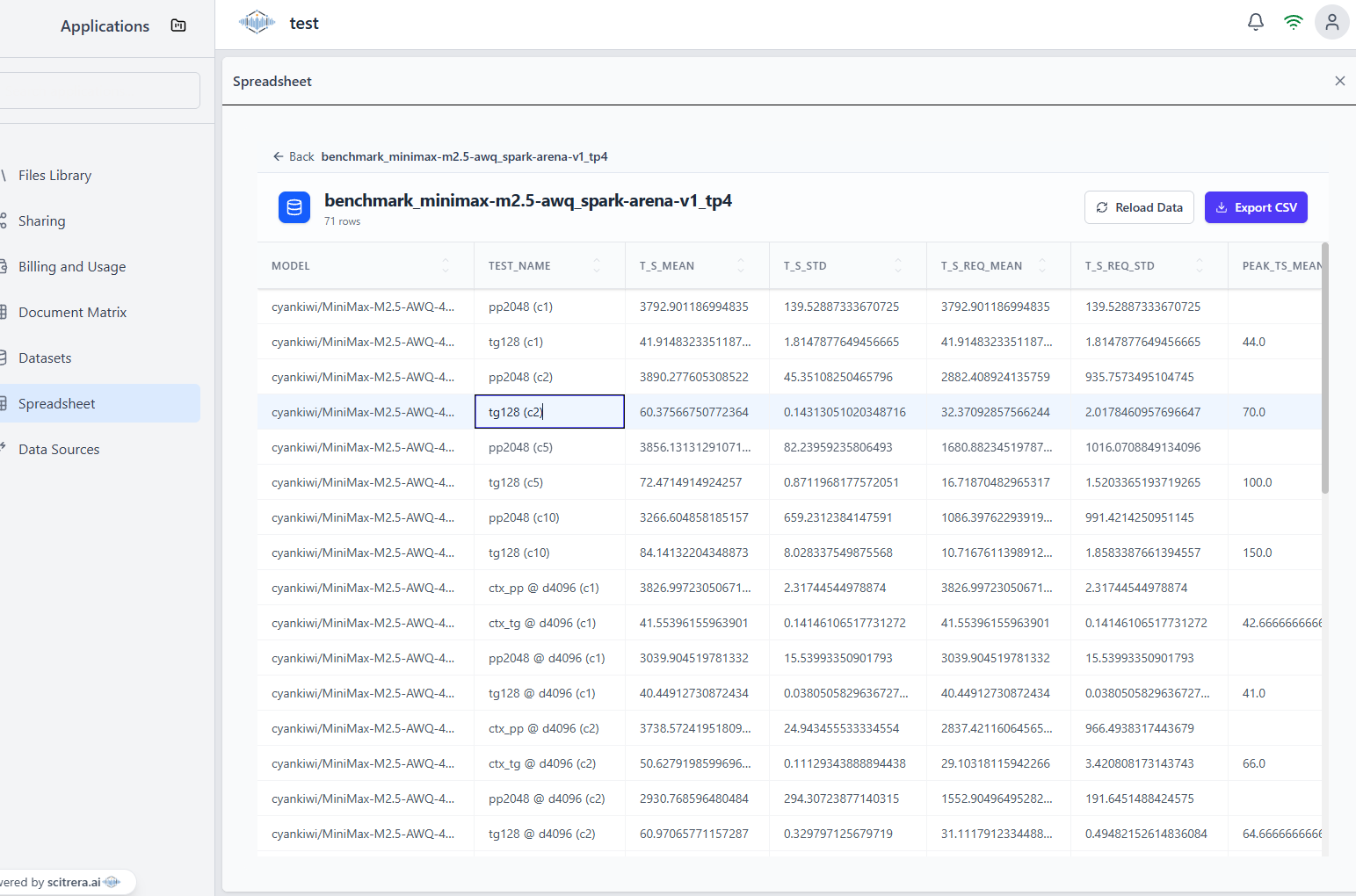Go Back to the spreadsheet list
Viewport: 1356px width, 896px height.
point(293,156)
